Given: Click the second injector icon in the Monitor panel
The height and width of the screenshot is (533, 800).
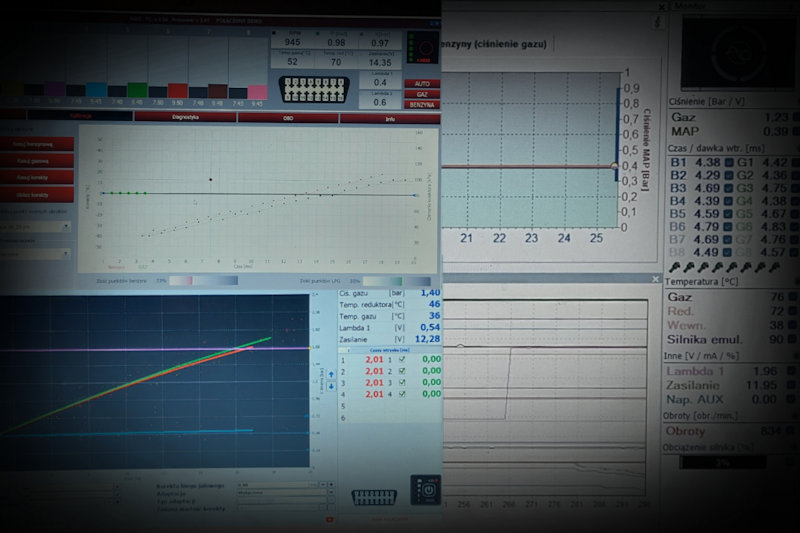Looking at the screenshot, I should pyautogui.click(x=689, y=267).
